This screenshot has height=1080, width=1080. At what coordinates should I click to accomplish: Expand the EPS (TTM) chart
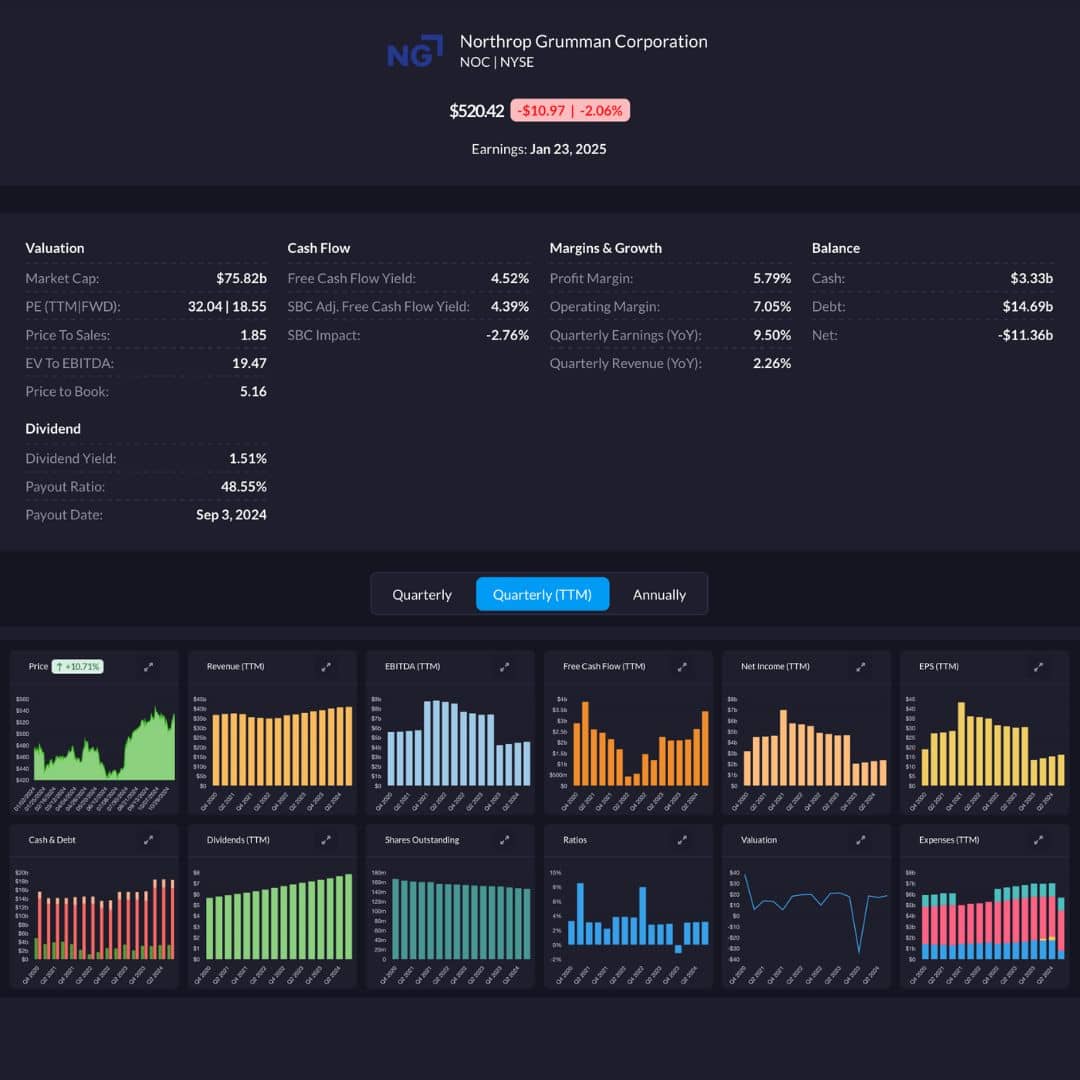click(1038, 667)
